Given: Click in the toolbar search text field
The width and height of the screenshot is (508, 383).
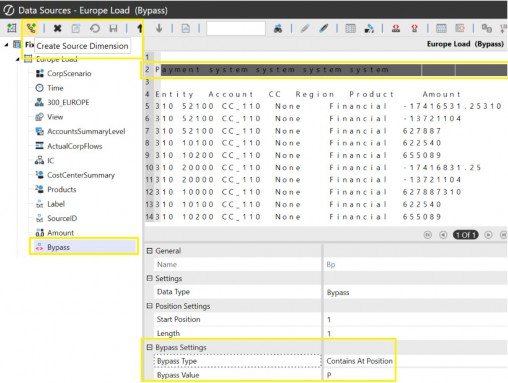Looking at the screenshot, I should [236, 28].
